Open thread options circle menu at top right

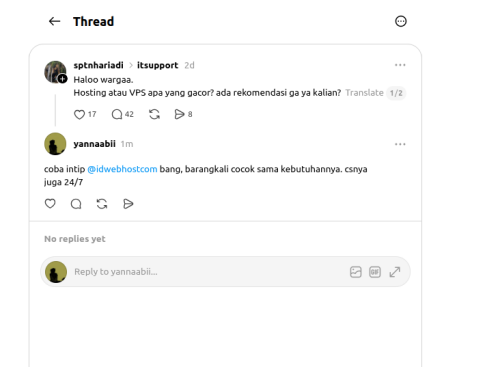[x=401, y=21]
